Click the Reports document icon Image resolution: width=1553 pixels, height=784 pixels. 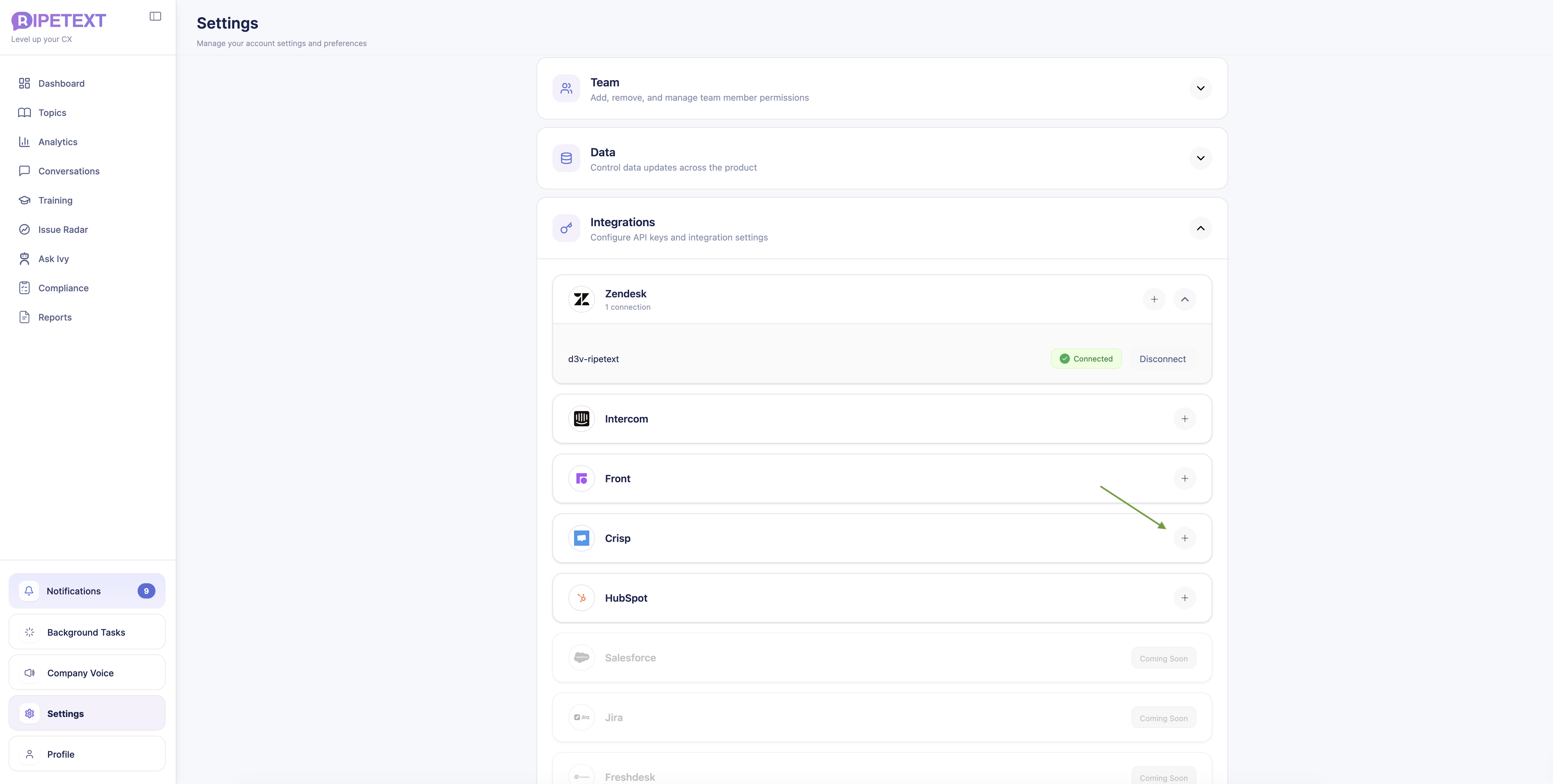[24, 317]
